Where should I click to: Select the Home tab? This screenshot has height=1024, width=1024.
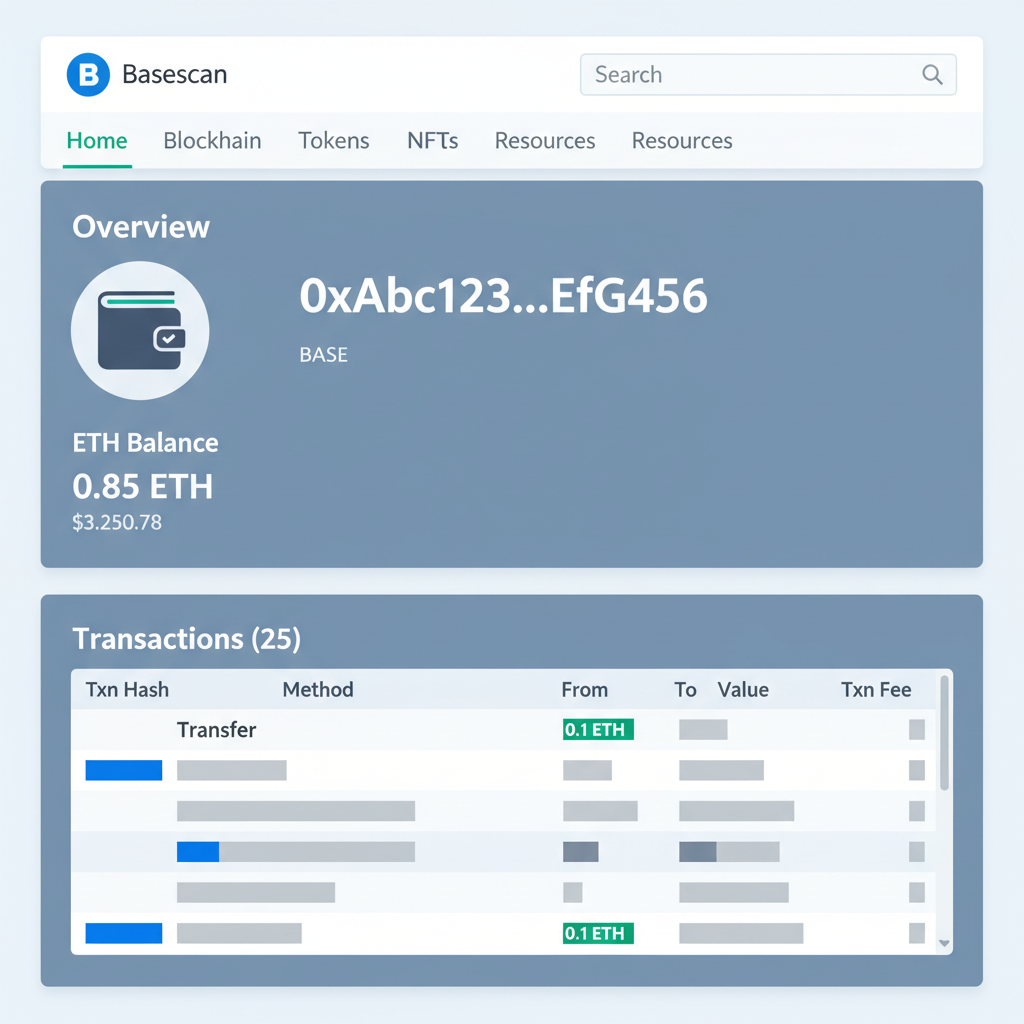click(96, 140)
